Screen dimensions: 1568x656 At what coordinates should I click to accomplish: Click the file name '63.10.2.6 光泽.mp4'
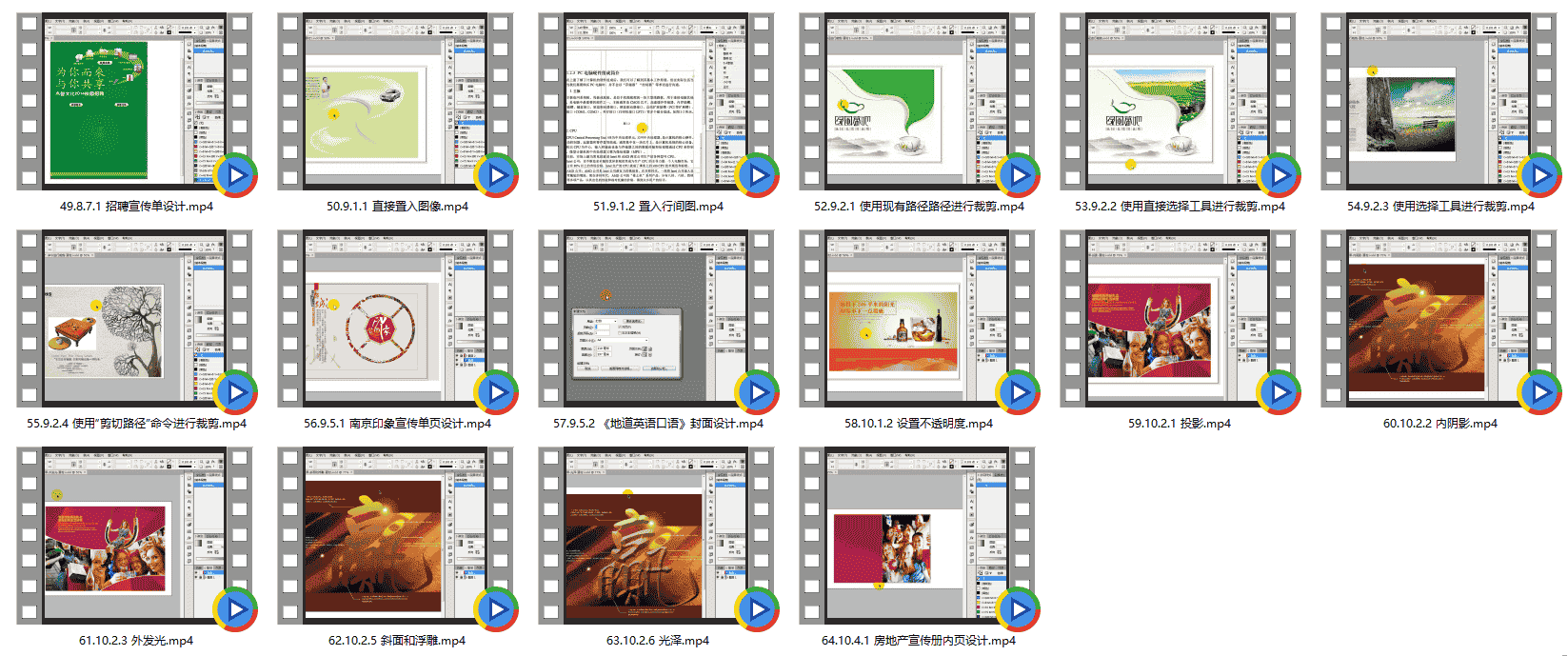pyautogui.click(x=658, y=640)
